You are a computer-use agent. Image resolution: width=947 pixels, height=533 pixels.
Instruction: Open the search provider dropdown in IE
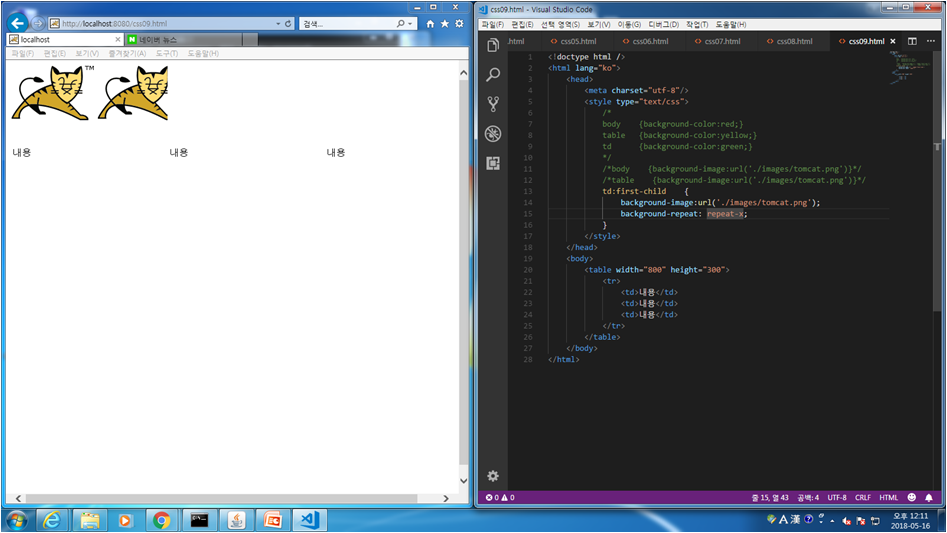click(x=410, y=24)
